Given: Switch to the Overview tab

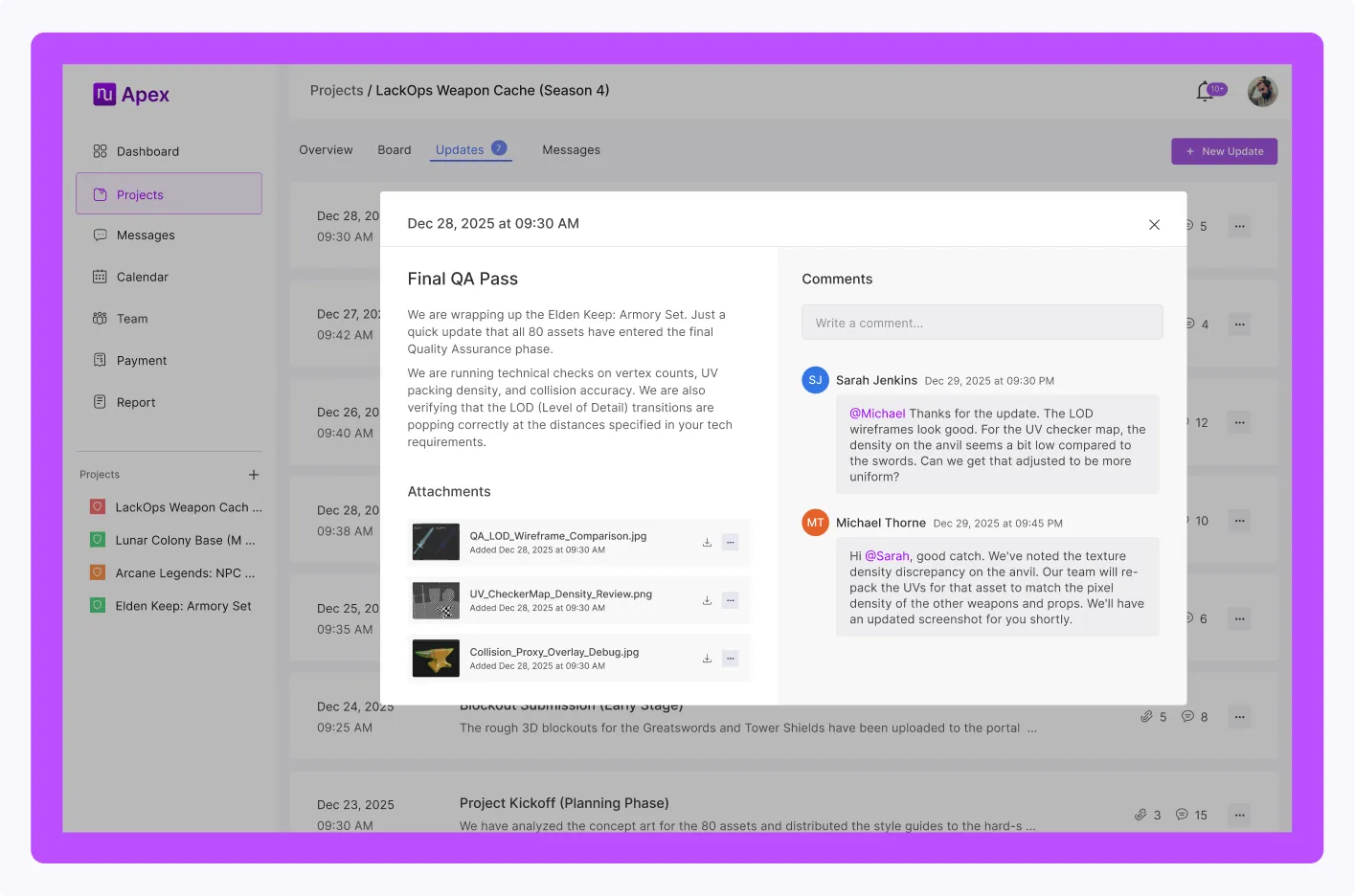Looking at the screenshot, I should pyautogui.click(x=326, y=150).
